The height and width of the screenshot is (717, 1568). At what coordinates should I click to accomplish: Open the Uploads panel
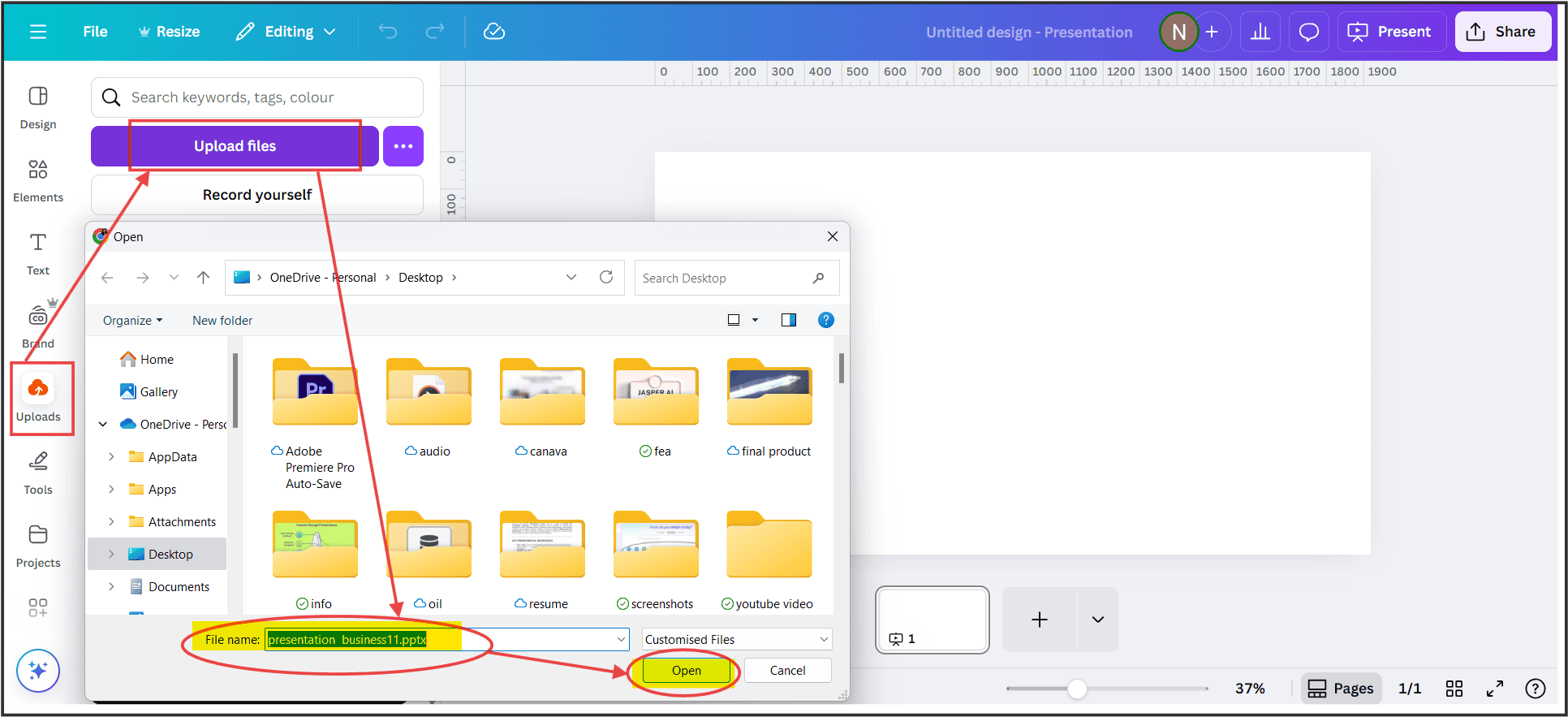pos(38,399)
